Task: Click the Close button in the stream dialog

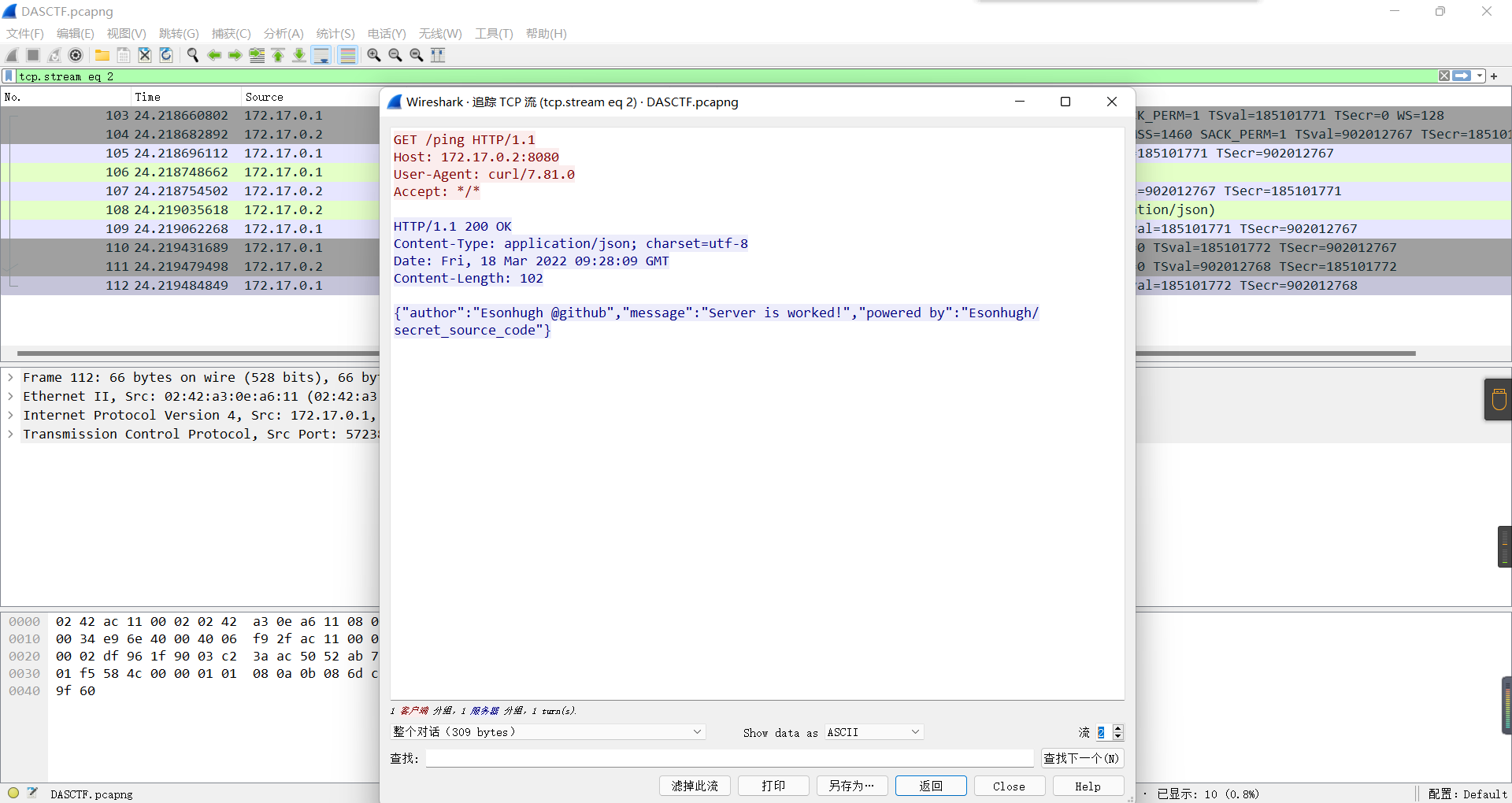Action: (1010, 786)
